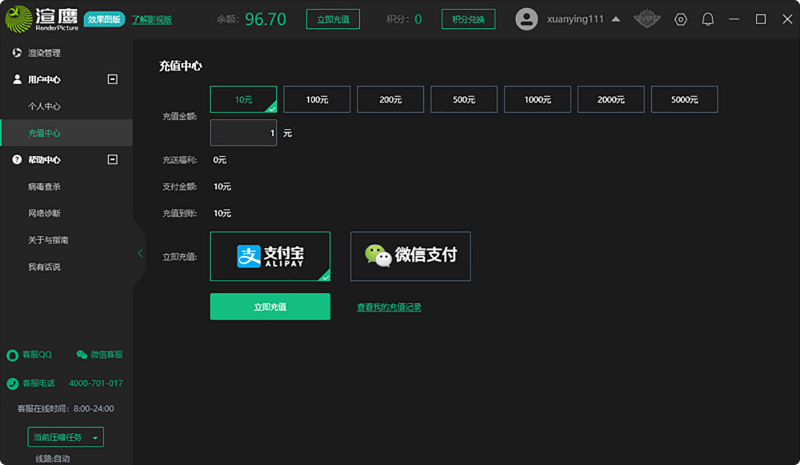
Task: Close the application window
Action: (787, 19)
